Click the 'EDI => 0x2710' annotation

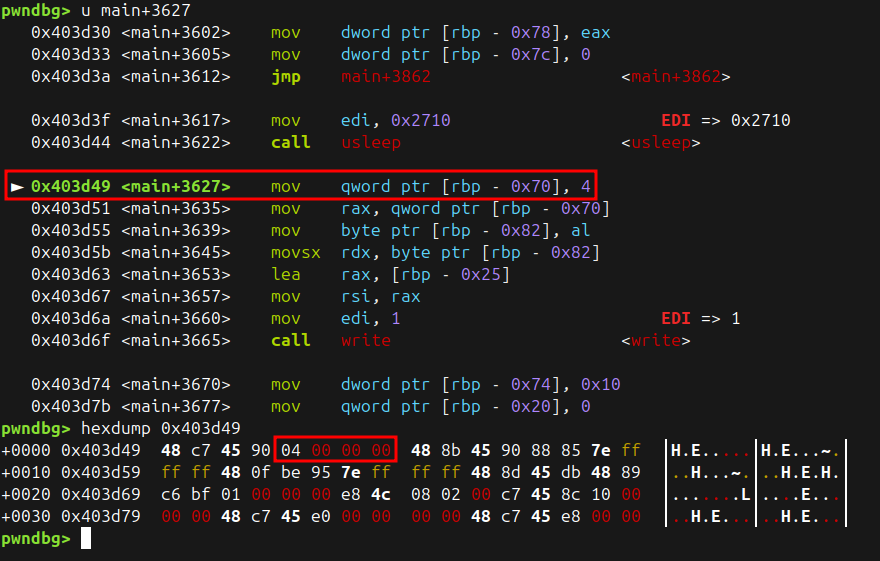725,120
